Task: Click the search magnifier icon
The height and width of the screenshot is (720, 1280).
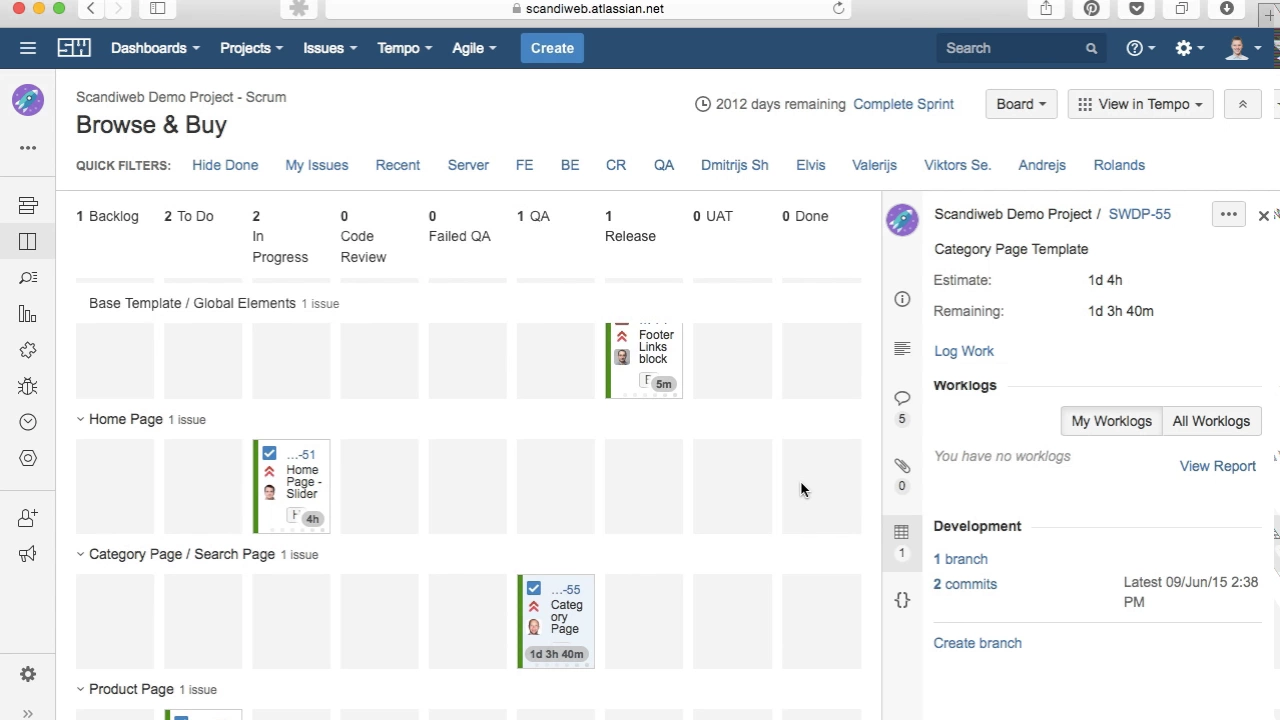Action: click(1091, 48)
